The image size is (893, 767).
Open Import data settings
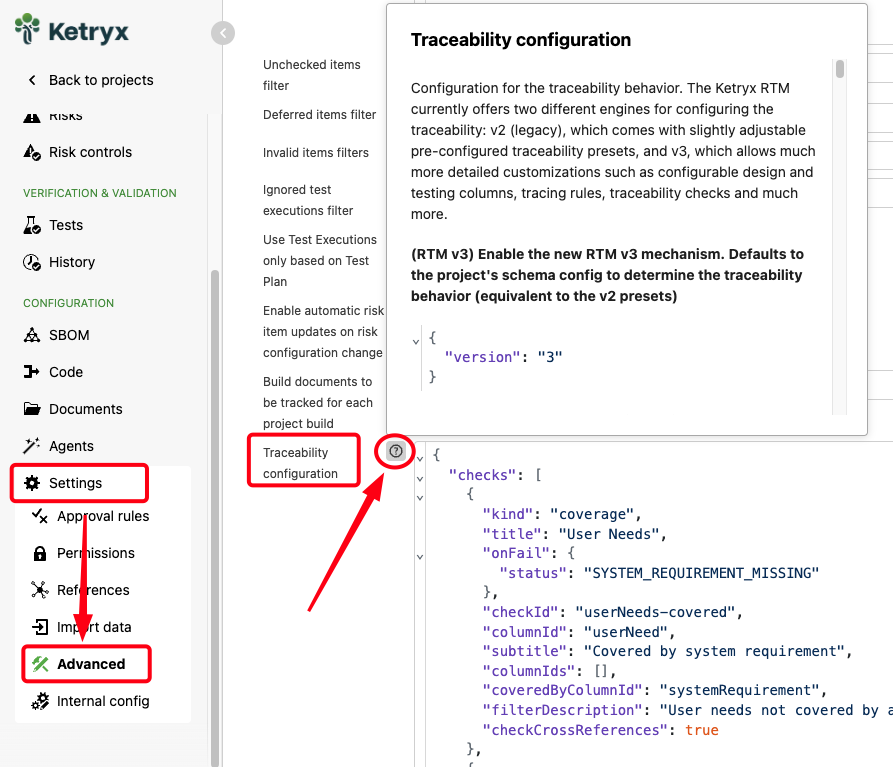(x=94, y=627)
